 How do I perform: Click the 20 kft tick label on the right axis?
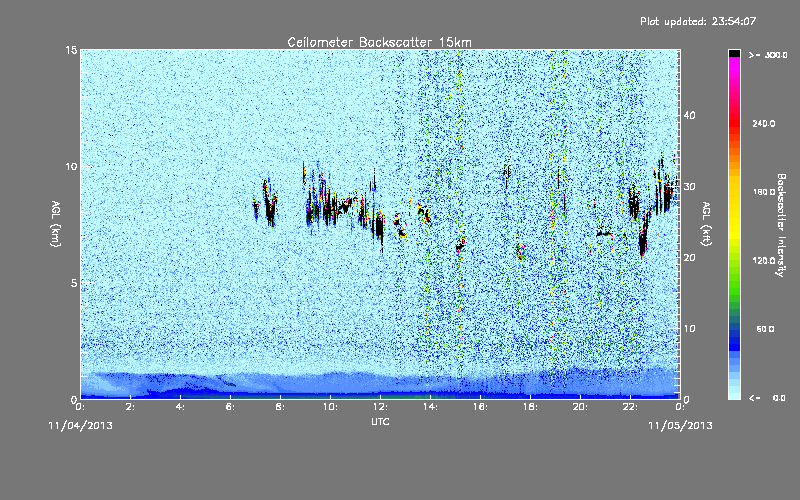[689, 258]
